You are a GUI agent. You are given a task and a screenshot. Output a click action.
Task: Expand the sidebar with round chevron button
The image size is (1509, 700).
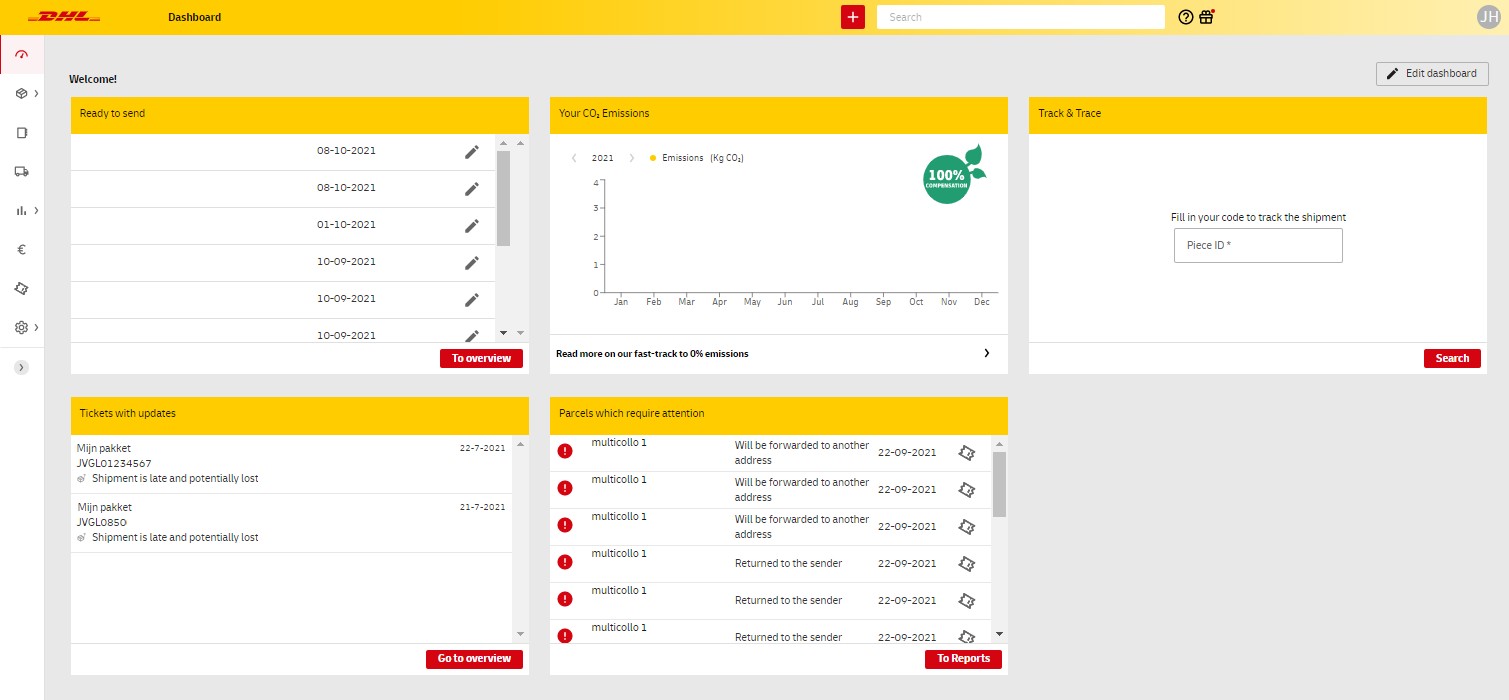tap(22, 367)
